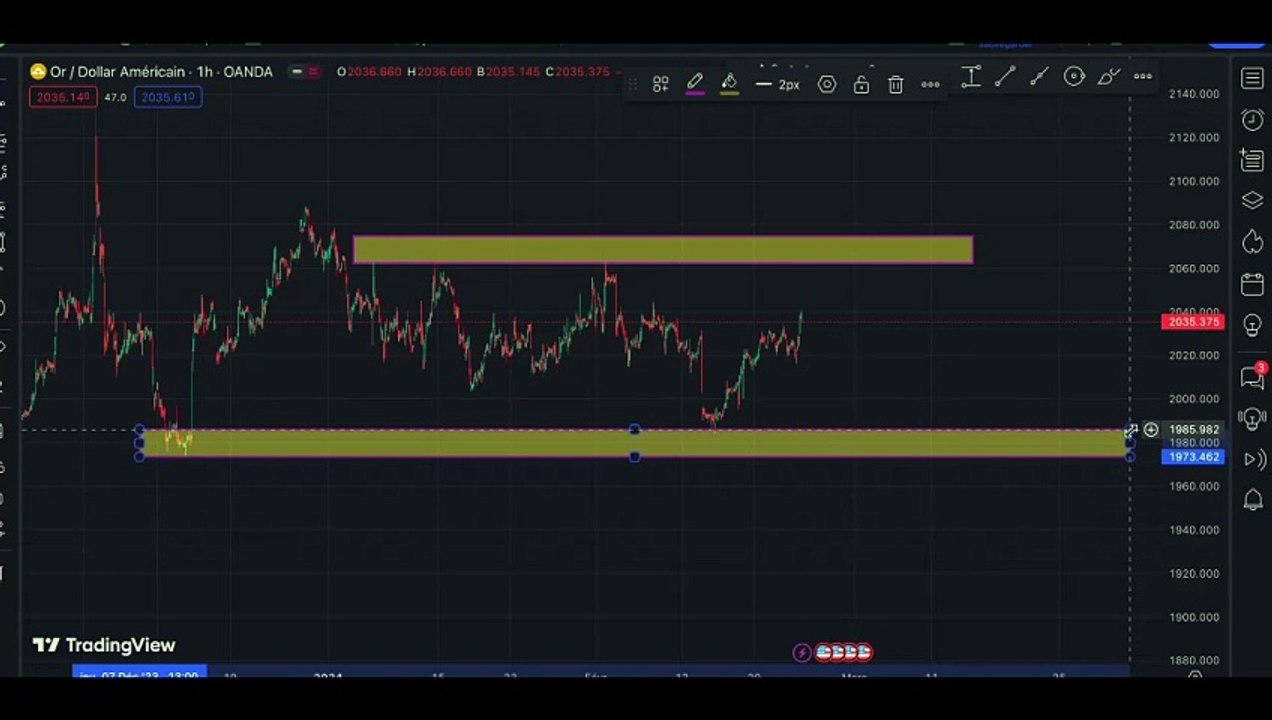The width and height of the screenshot is (1272, 720).
Task: Open chats with 3 notifications
Action: click(x=1252, y=377)
